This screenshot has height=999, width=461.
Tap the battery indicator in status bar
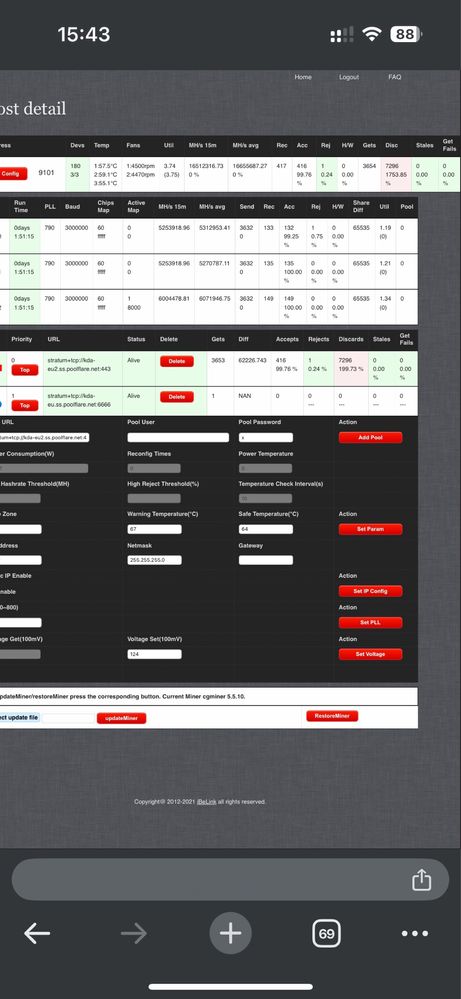(x=406, y=34)
